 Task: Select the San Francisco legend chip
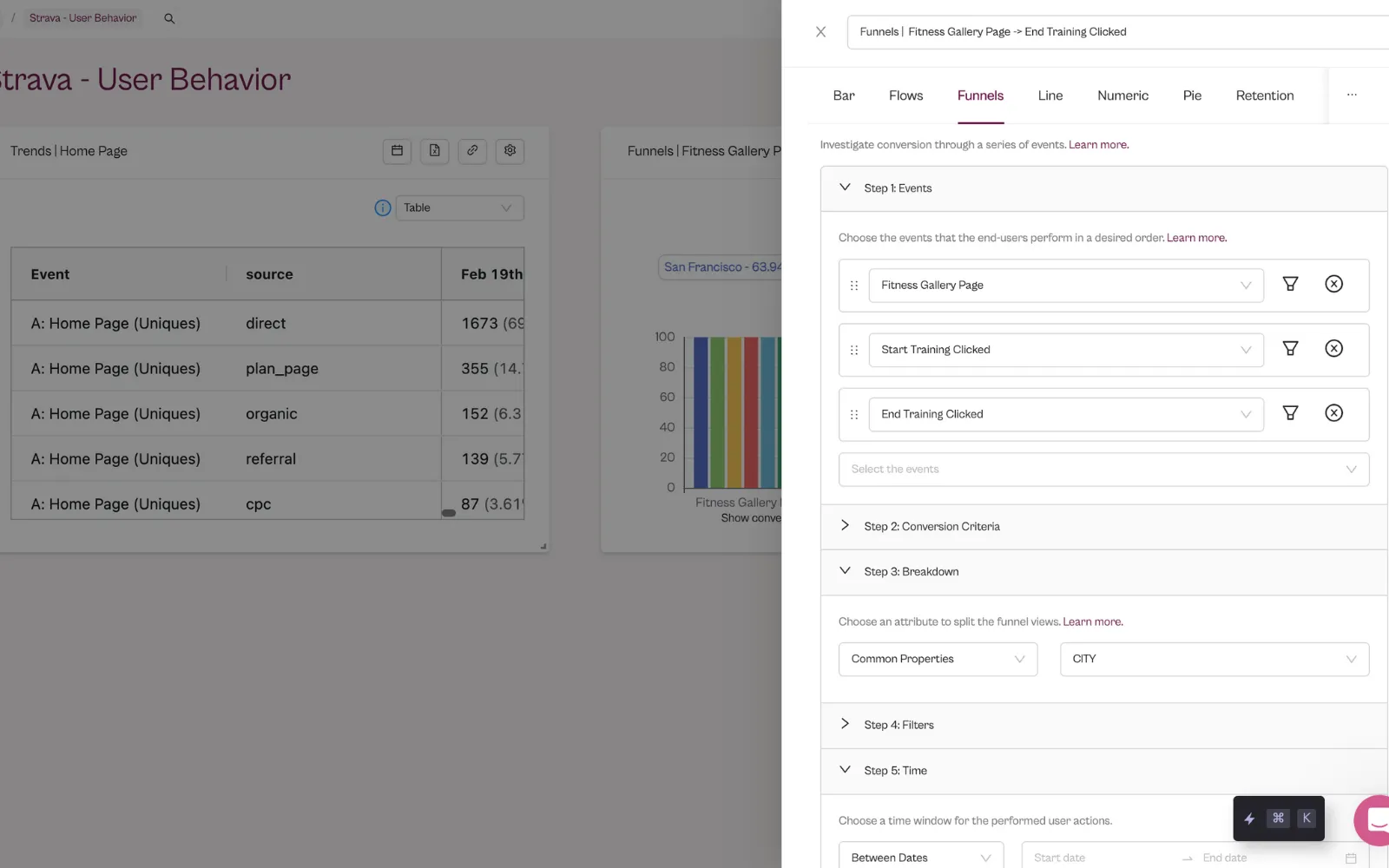pyautogui.click(x=722, y=266)
